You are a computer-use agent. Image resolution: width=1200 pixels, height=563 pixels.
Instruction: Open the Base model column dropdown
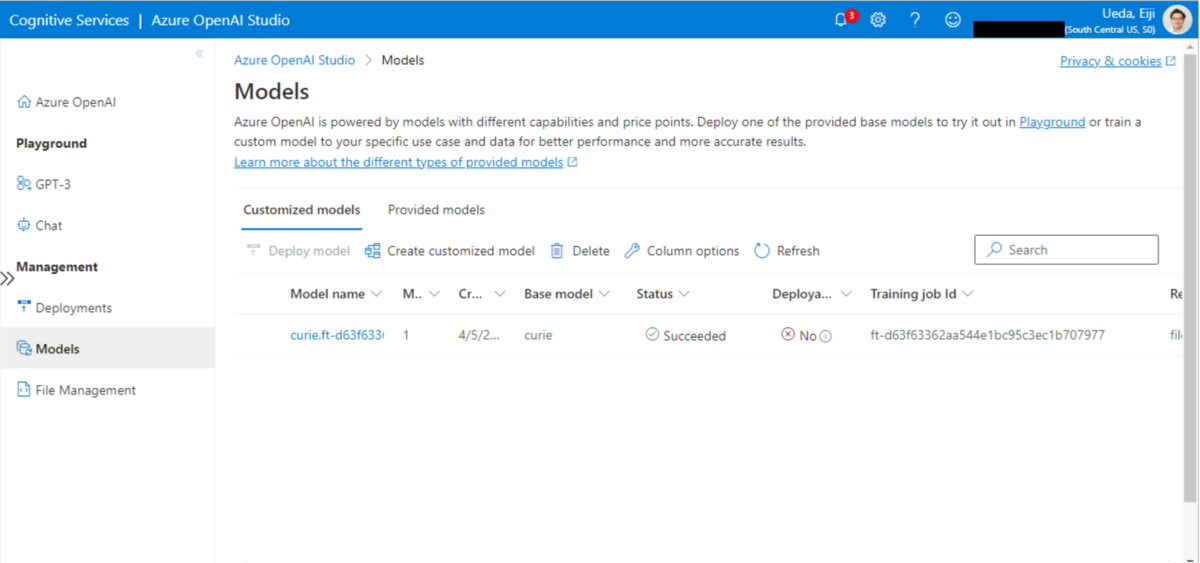[x=603, y=294]
